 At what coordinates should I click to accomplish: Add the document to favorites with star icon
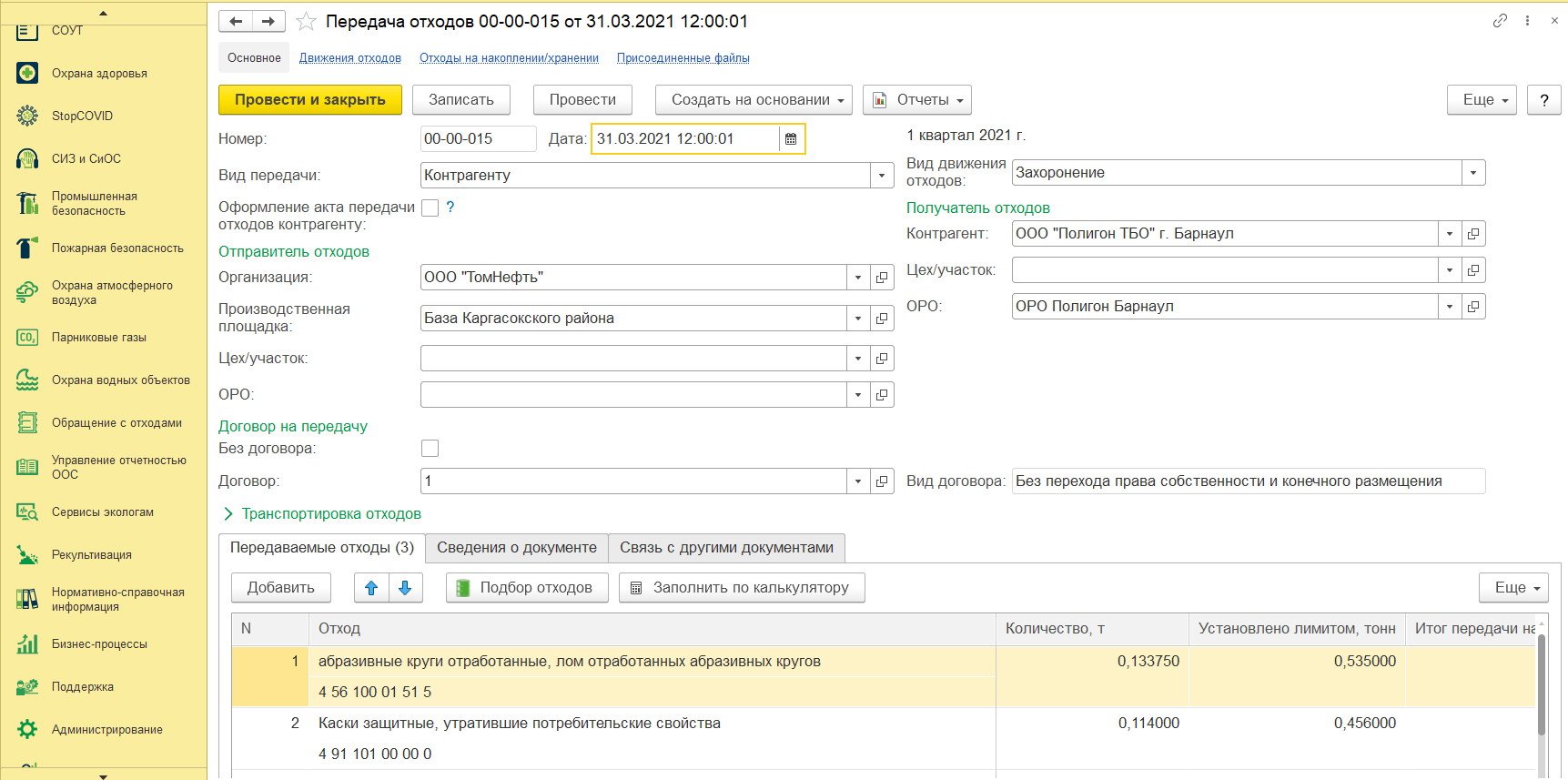coord(307,22)
